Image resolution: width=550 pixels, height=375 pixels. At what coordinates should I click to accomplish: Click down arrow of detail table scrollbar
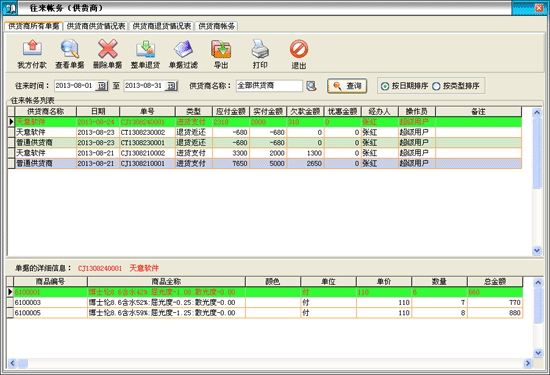538,353
